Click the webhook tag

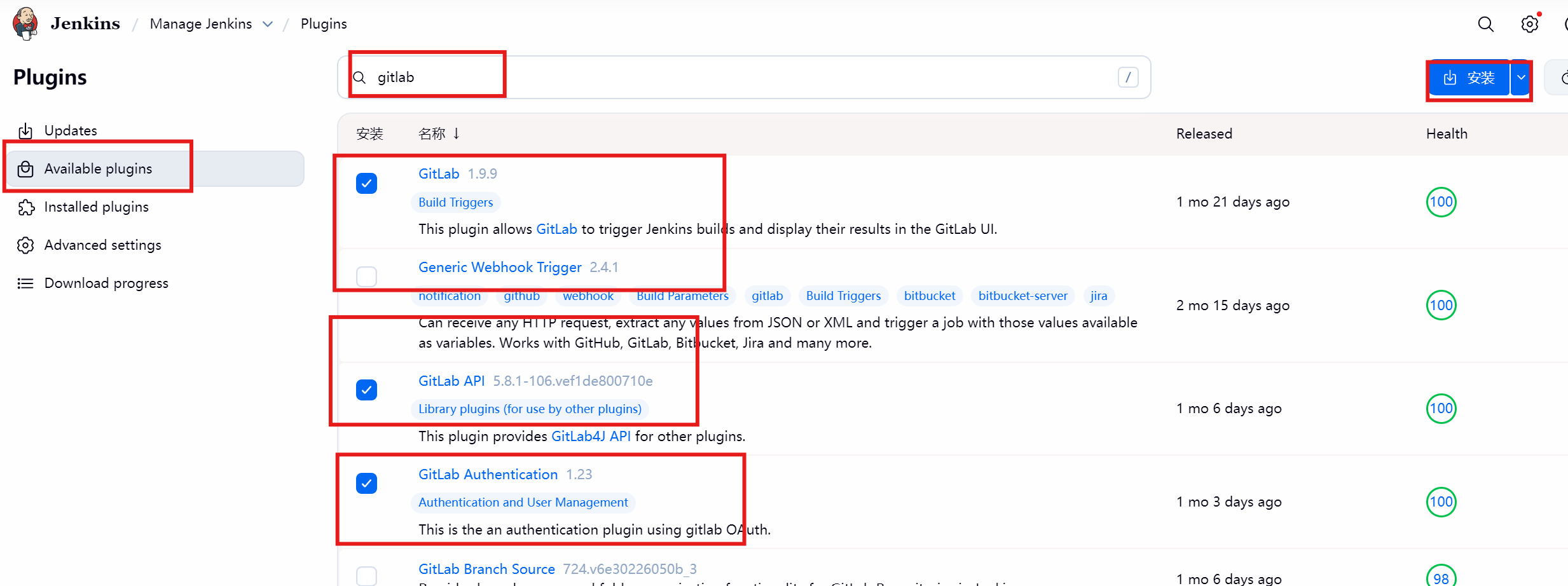588,296
